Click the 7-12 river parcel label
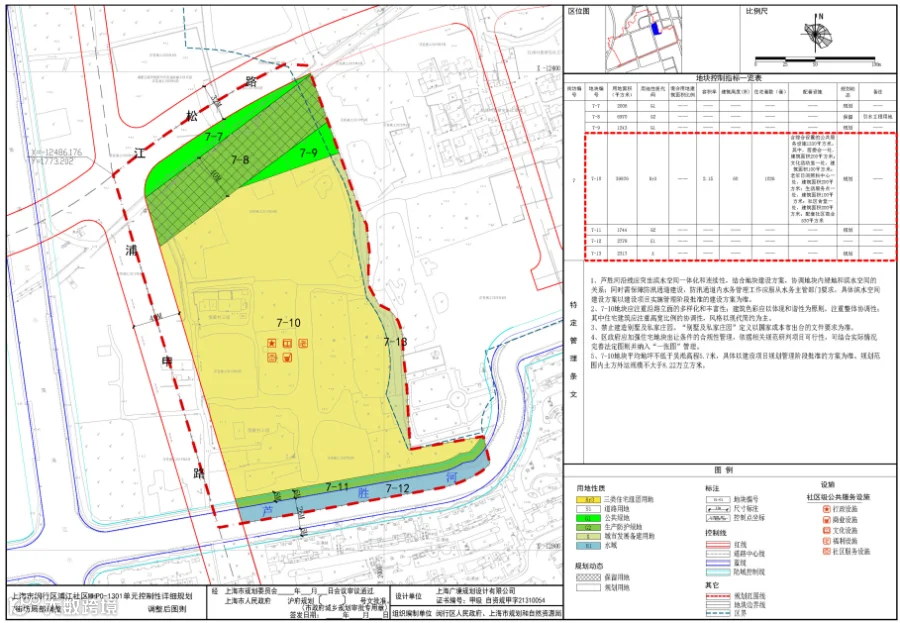Viewport: 900px width, 623px height. click(x=397, y=489)
